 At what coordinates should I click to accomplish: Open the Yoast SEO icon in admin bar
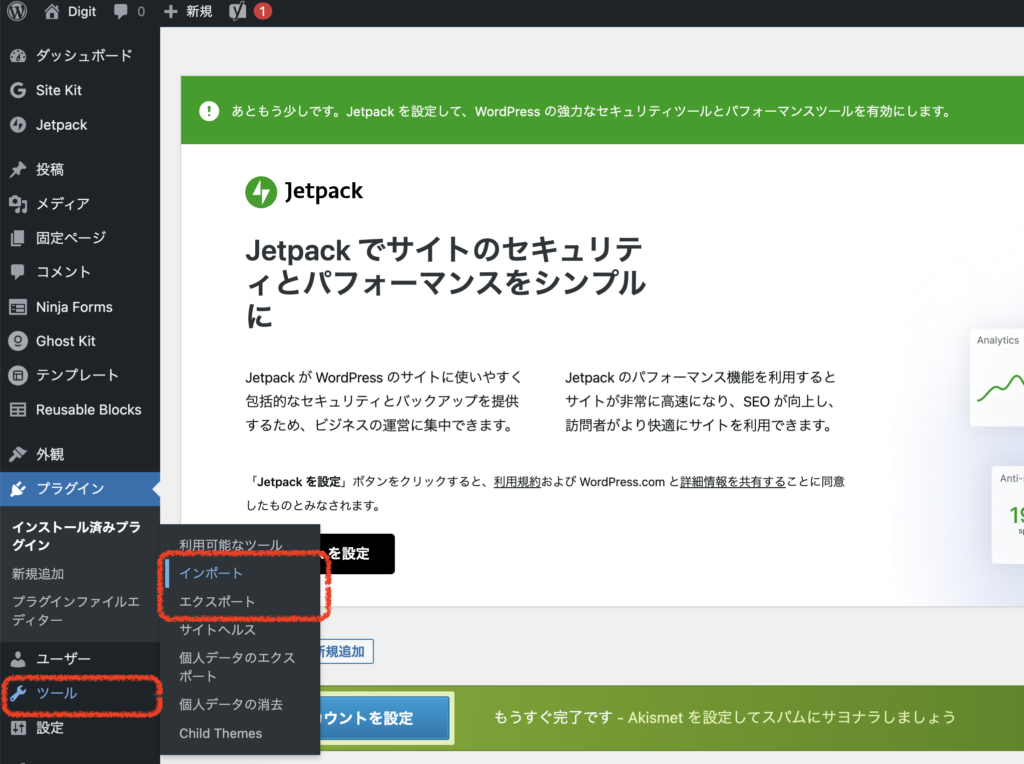coord(238,11)
